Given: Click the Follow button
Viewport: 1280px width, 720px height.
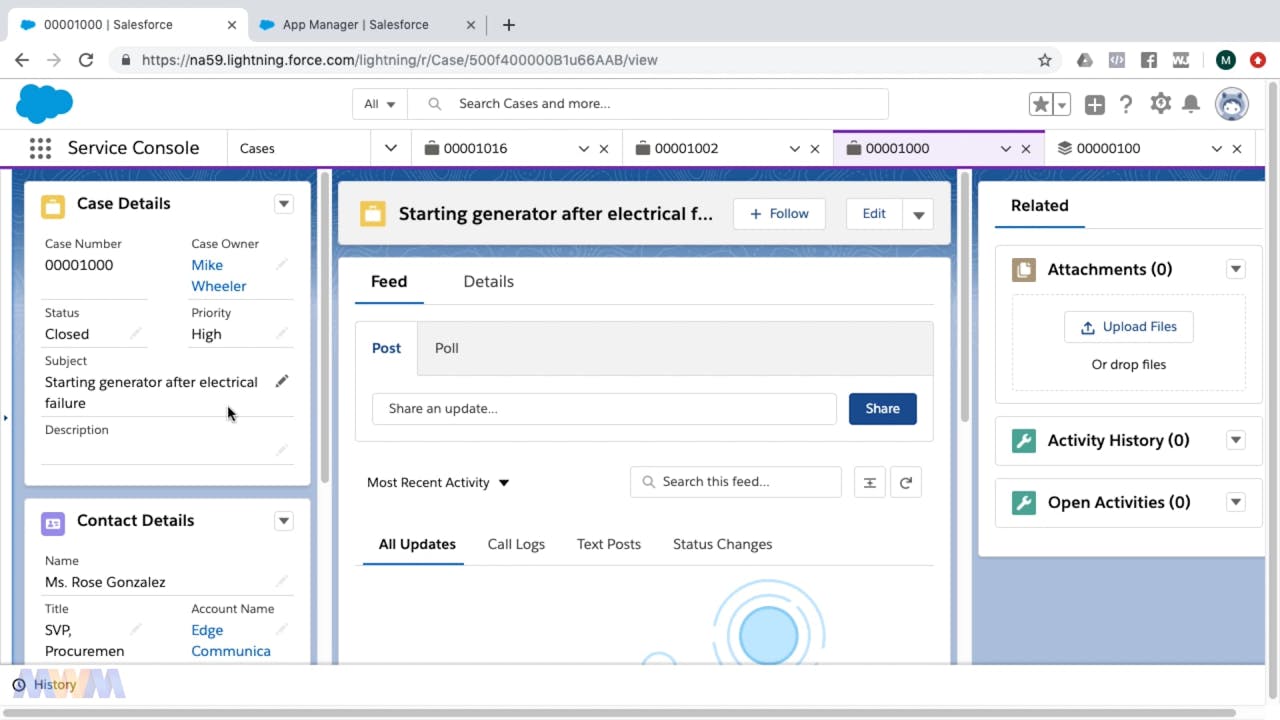Looking at the screenshot, I should 779,214.
